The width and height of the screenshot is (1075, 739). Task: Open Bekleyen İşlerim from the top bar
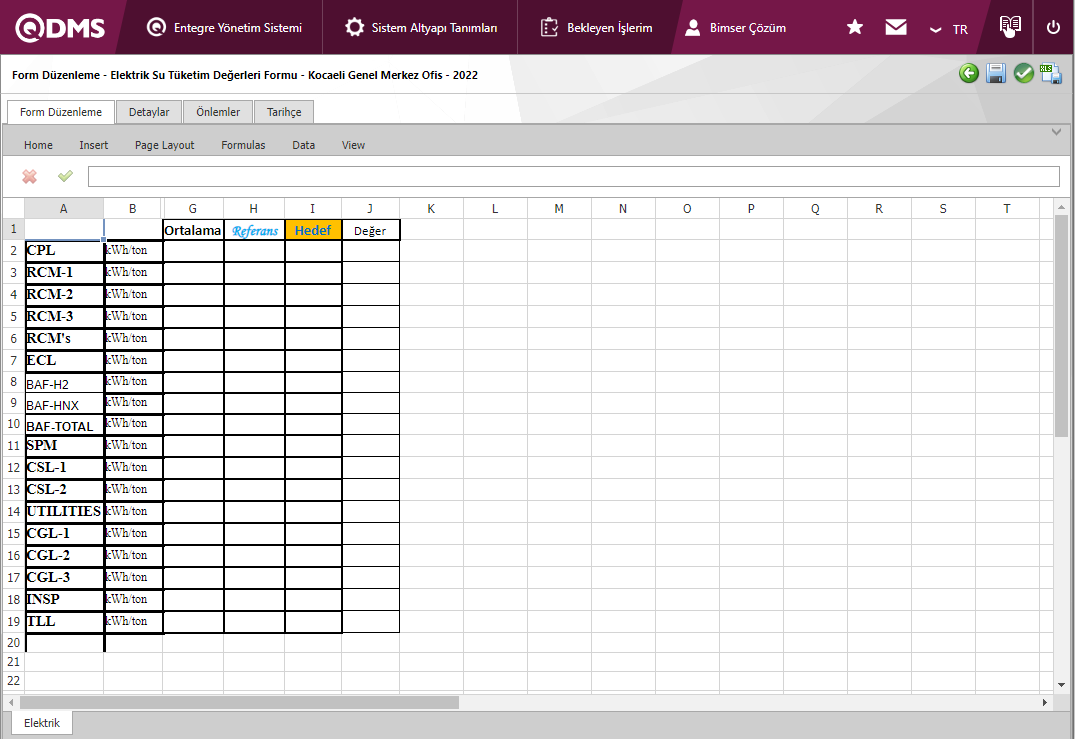coord(597,28)
